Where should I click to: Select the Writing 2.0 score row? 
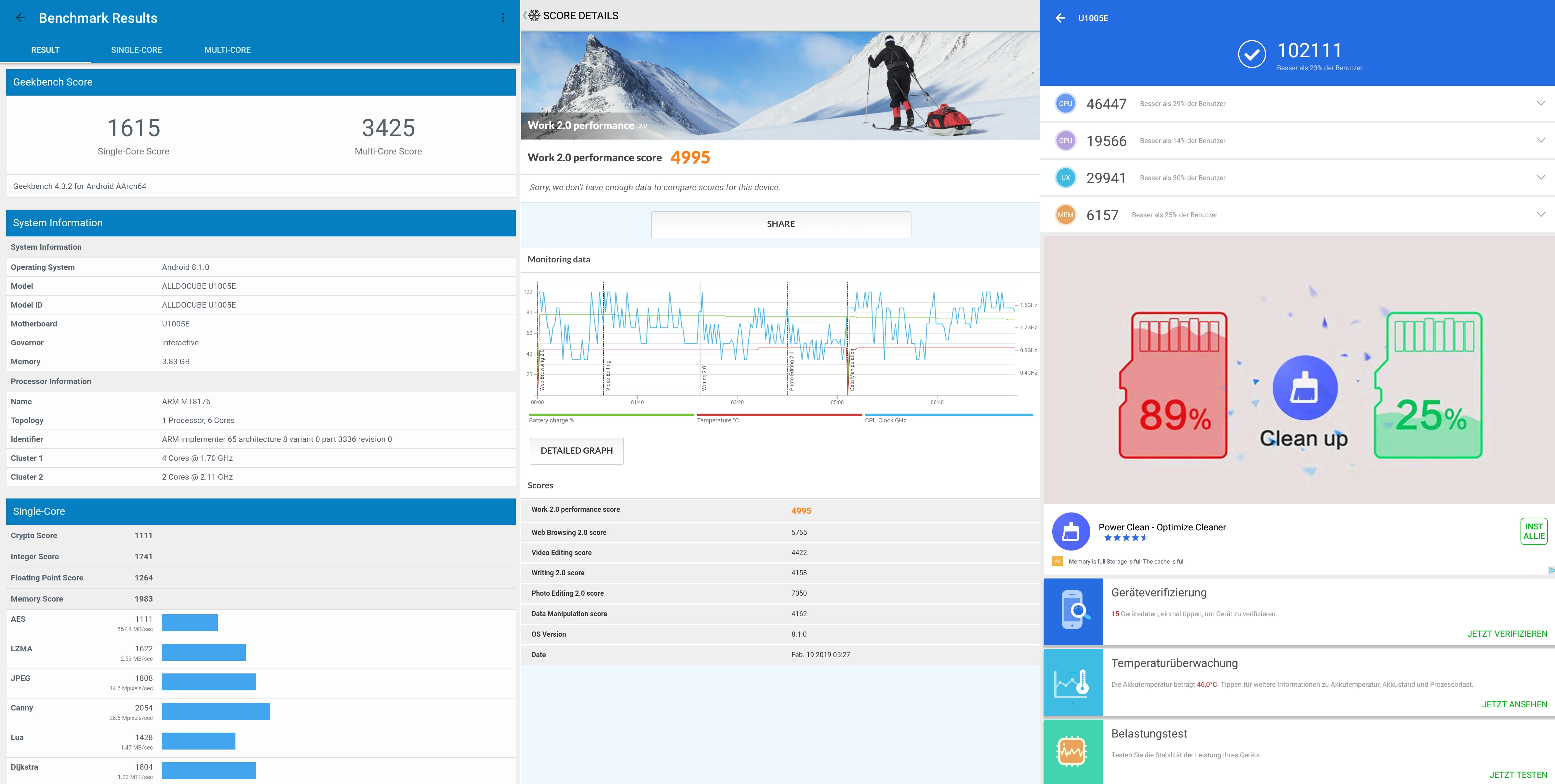[780, 573]
